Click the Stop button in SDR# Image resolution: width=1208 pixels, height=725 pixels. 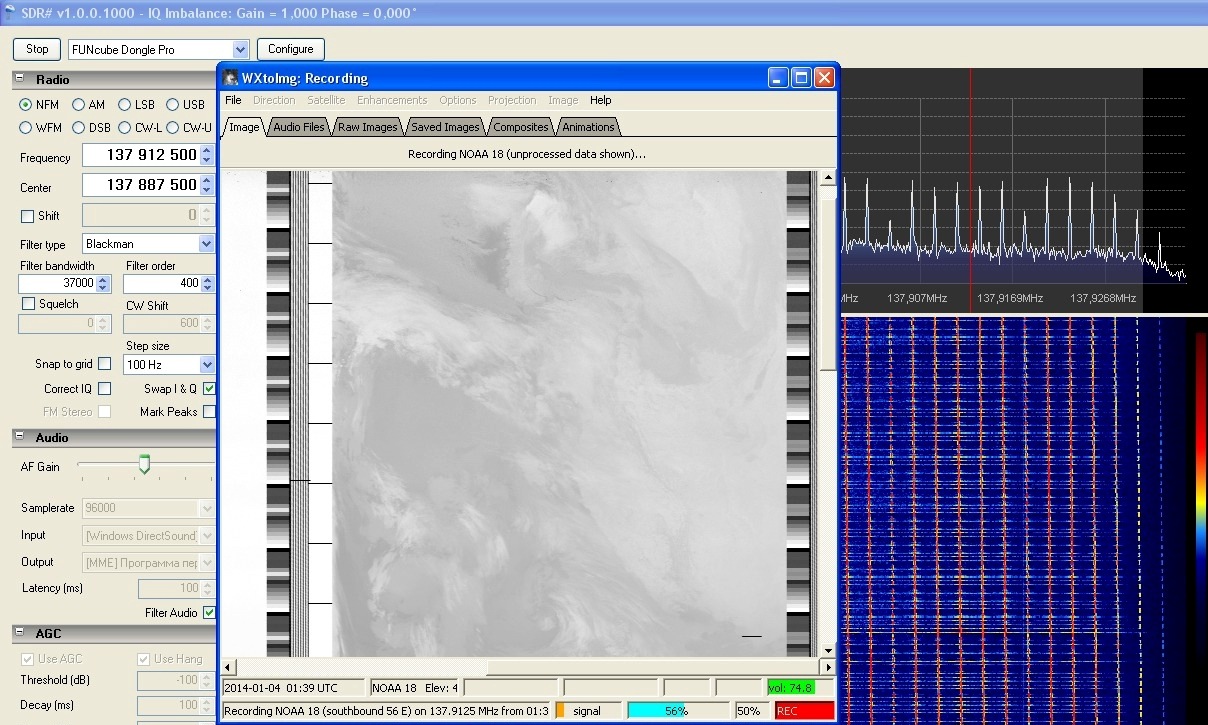point(37,49)
